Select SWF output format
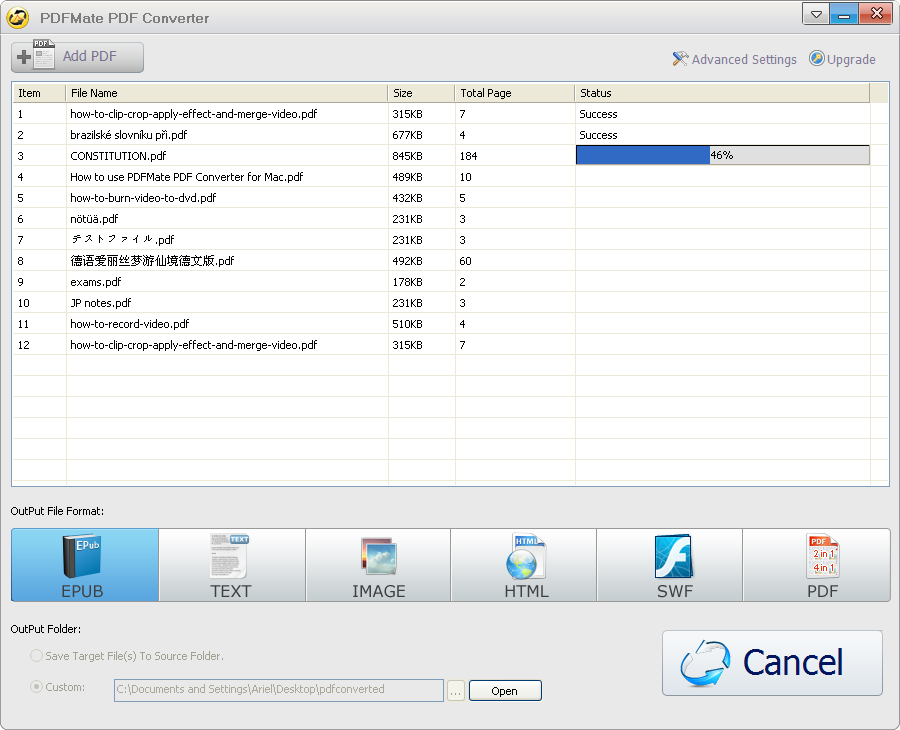 [670, 565]
